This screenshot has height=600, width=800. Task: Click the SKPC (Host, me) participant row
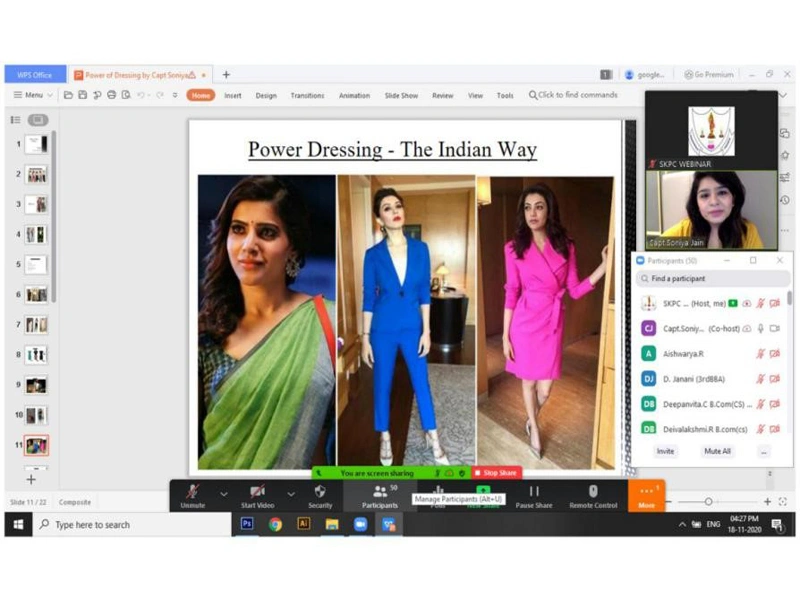pyautogui.click(x=710, y=304)
